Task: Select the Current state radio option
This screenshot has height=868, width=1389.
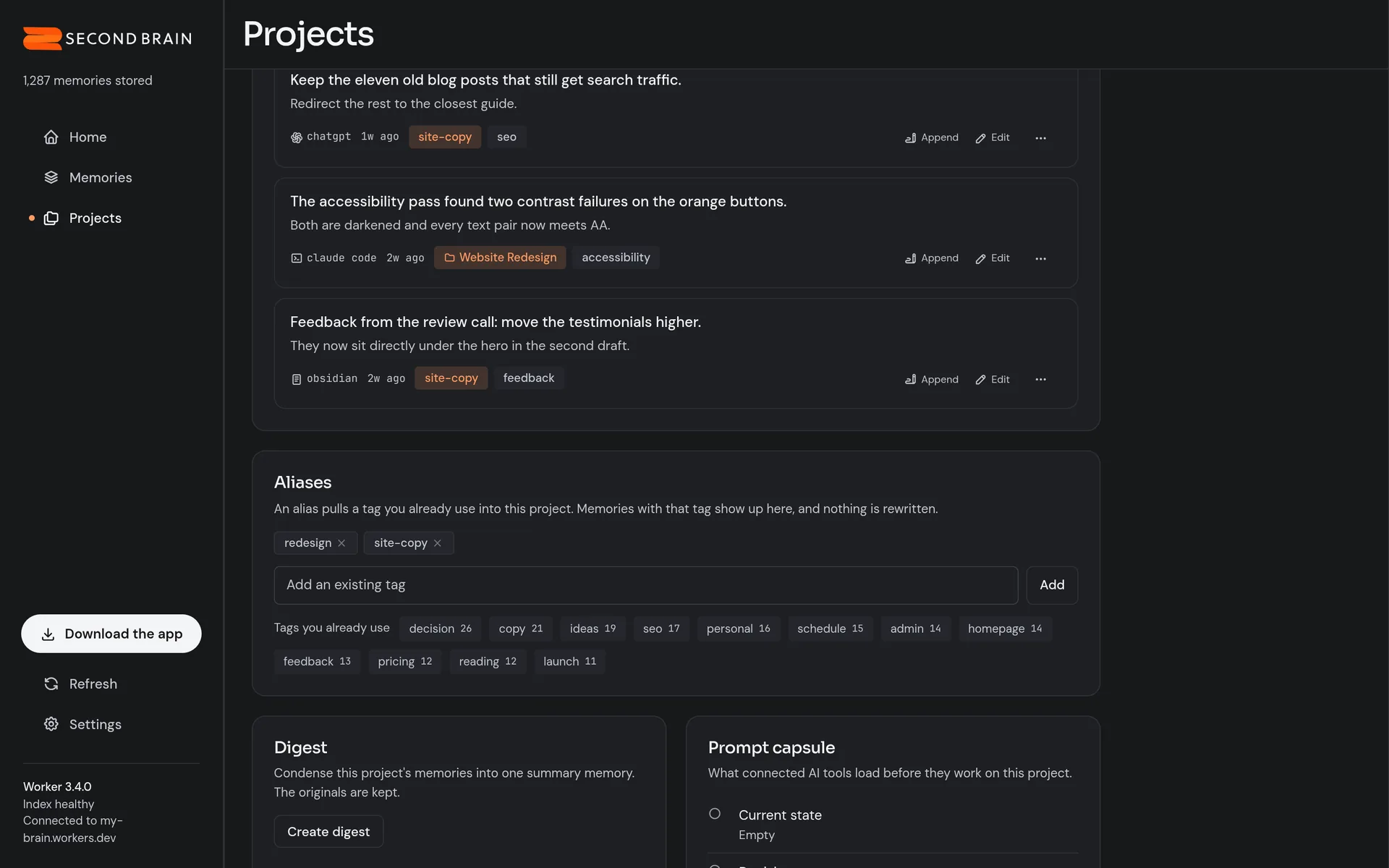Action: (x=715, y=814)
